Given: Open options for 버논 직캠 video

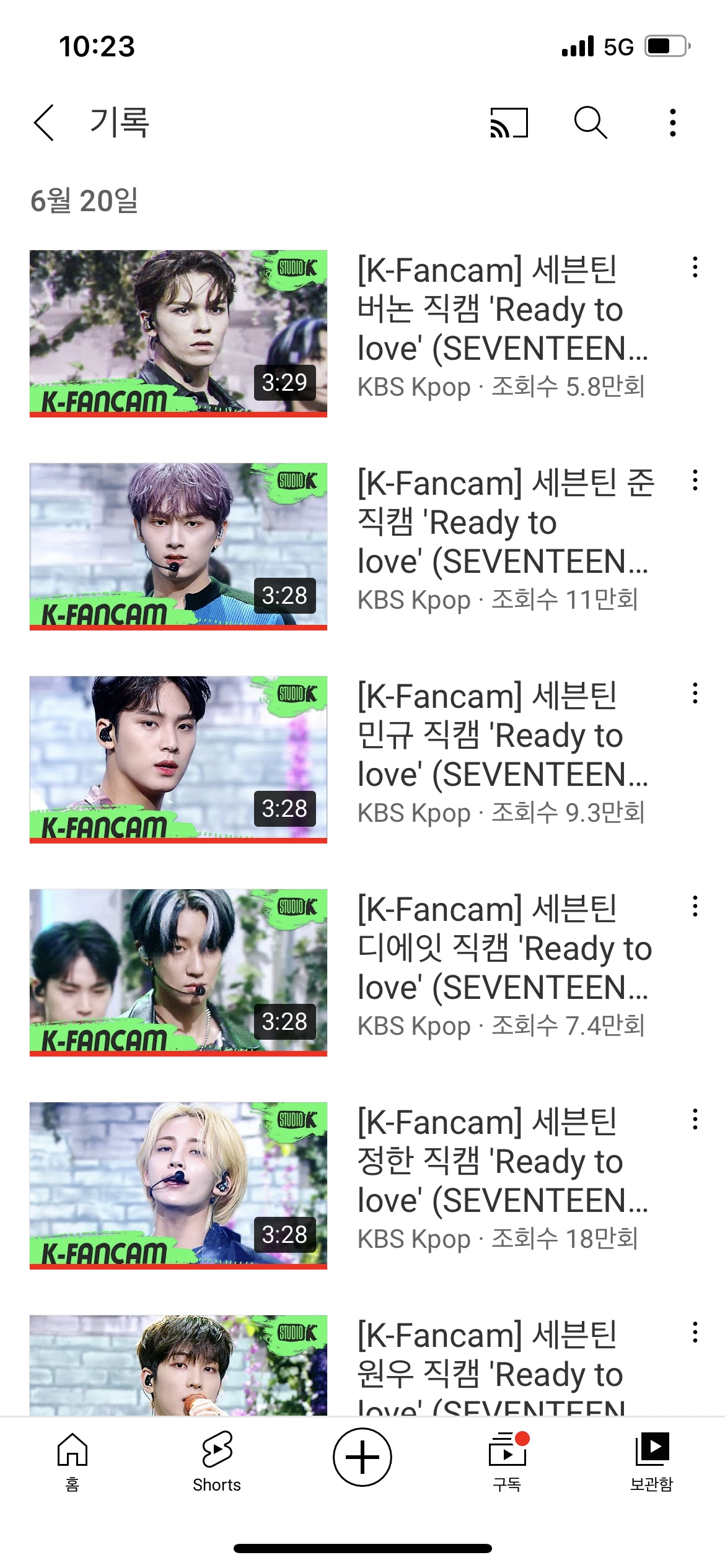Looking at the screenshot, I should 695,267.
